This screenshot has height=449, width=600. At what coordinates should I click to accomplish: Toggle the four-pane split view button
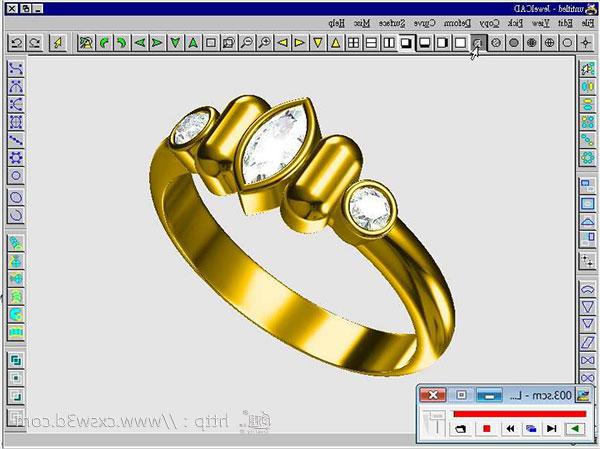353,43
